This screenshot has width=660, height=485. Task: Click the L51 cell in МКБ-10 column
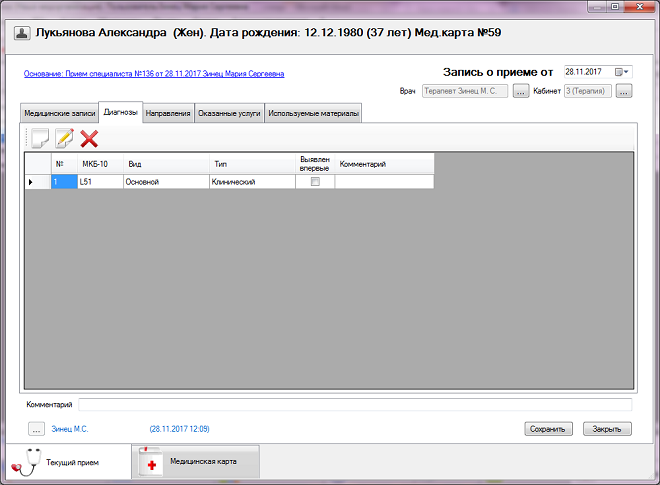point(100,182)
